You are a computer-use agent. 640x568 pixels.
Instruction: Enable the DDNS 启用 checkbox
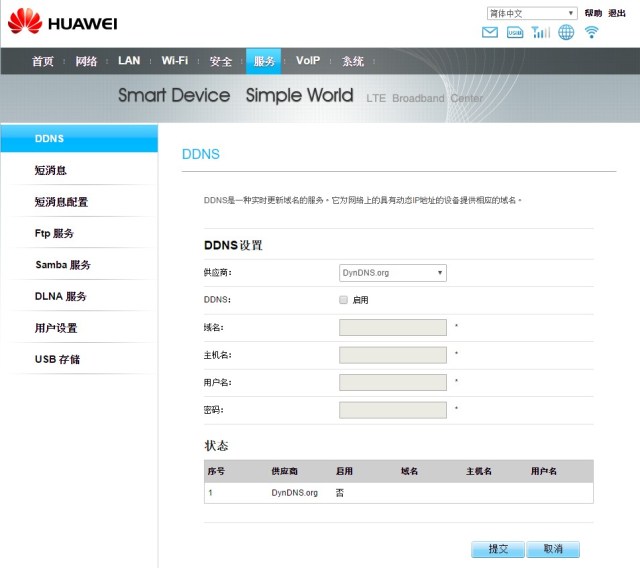point(344,300)
